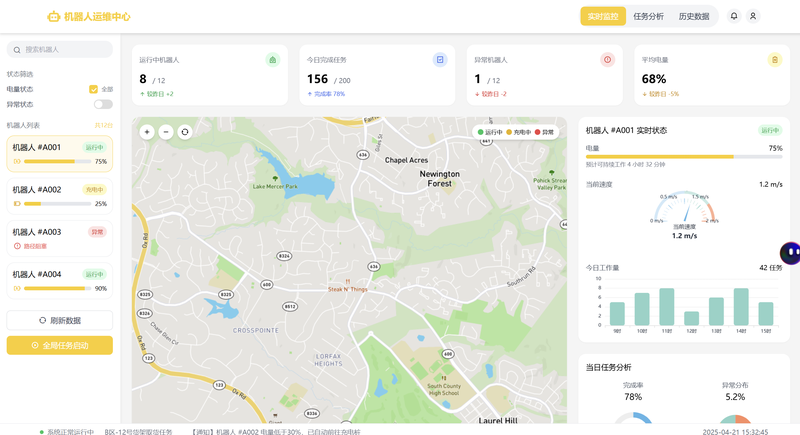This screenshot has height=435, width=800.
Task: Click the Newington Forest map label
Action: pyautogui.click(x=439, y=178)
